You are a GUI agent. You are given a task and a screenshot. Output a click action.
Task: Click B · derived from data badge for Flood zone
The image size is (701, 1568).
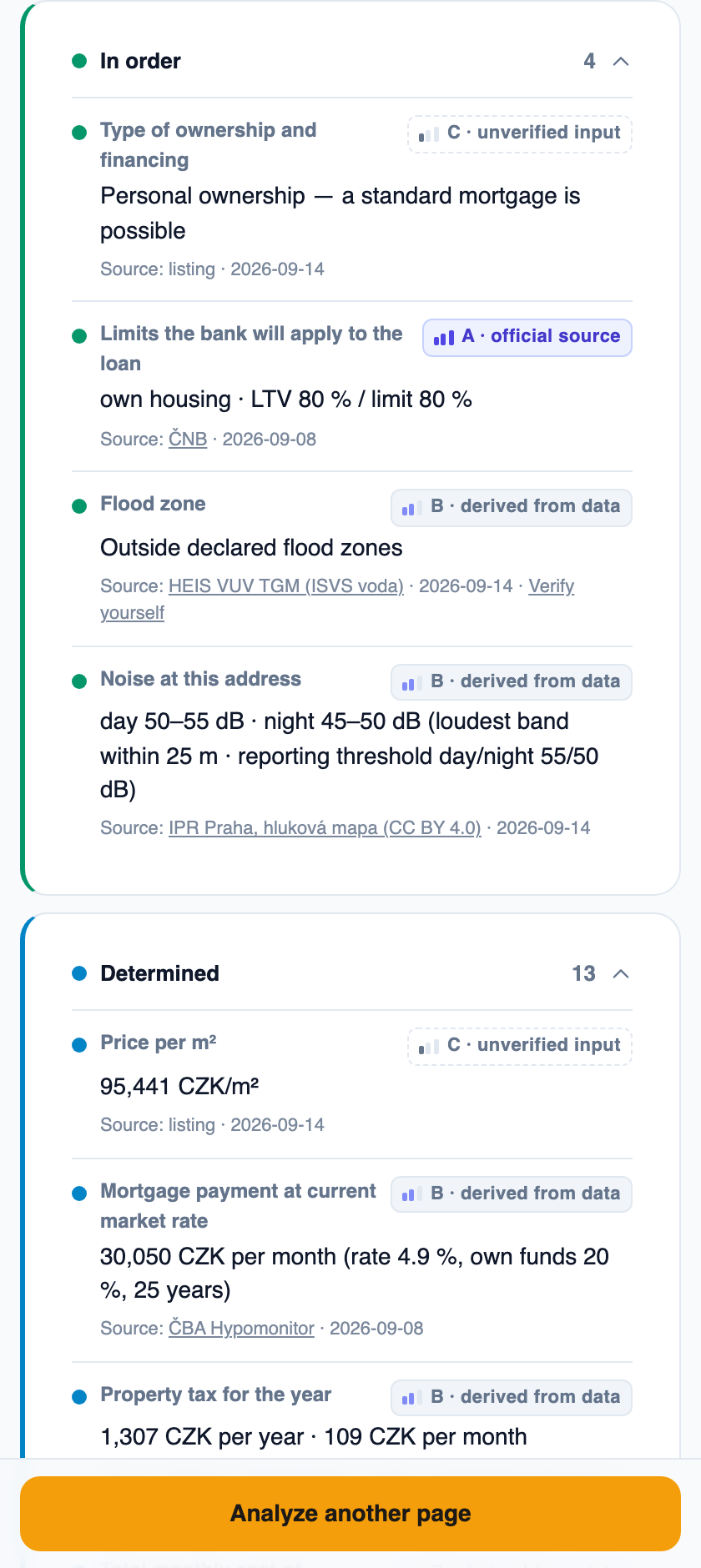tap(512, 507)
